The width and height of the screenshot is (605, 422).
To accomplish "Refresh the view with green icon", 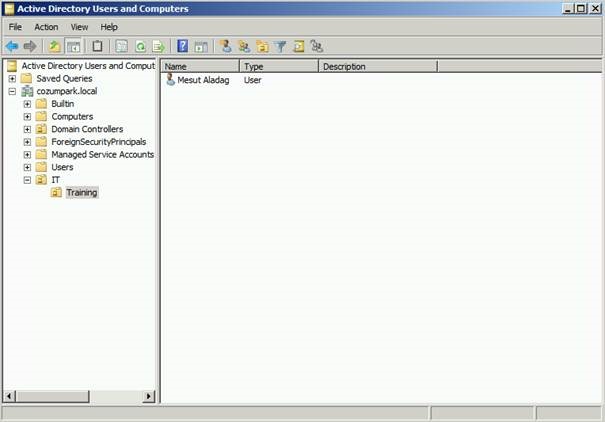I will [140, 47].
